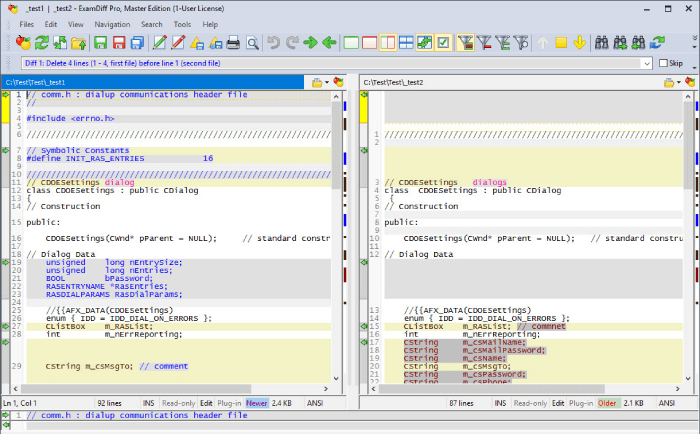The width and height of the screenshot is (700, 434).
Task: Toggle synchronized scrolling icon
Action: point(424,43)
